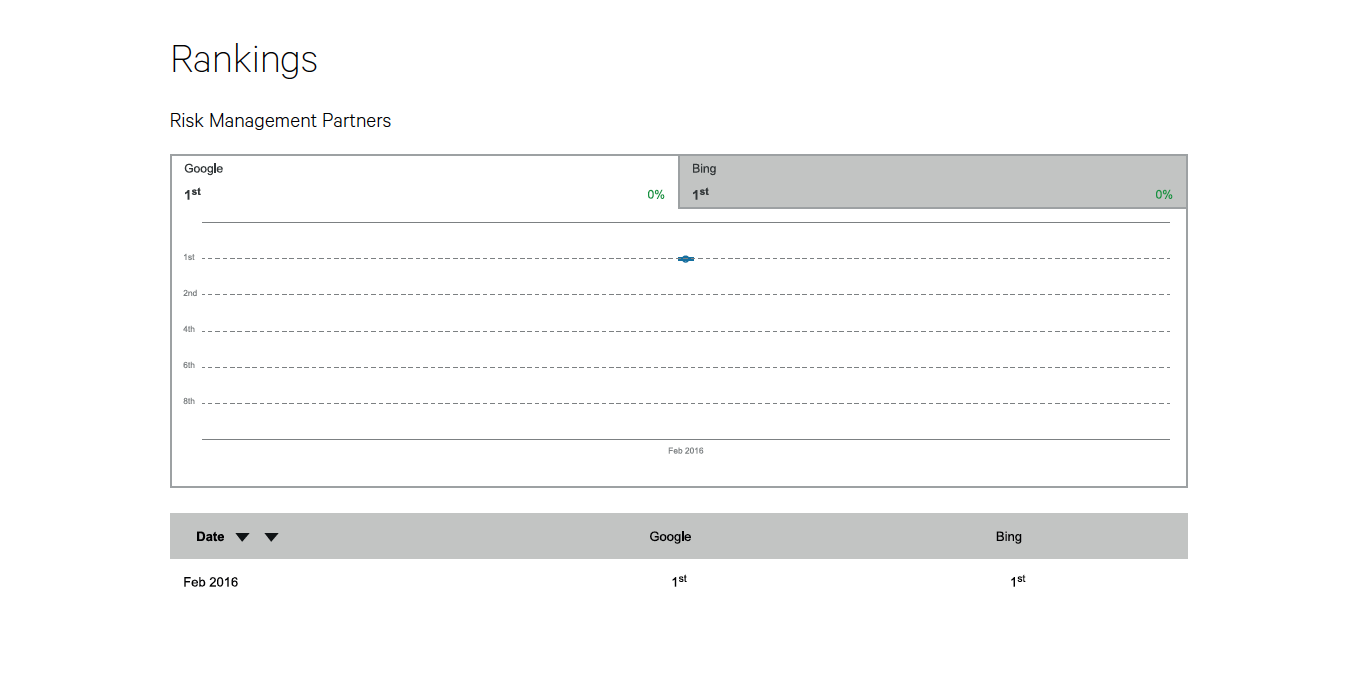Click the 1st rank under Bing tab
This screenshot has height=674, width=1362.
point(700,194)
